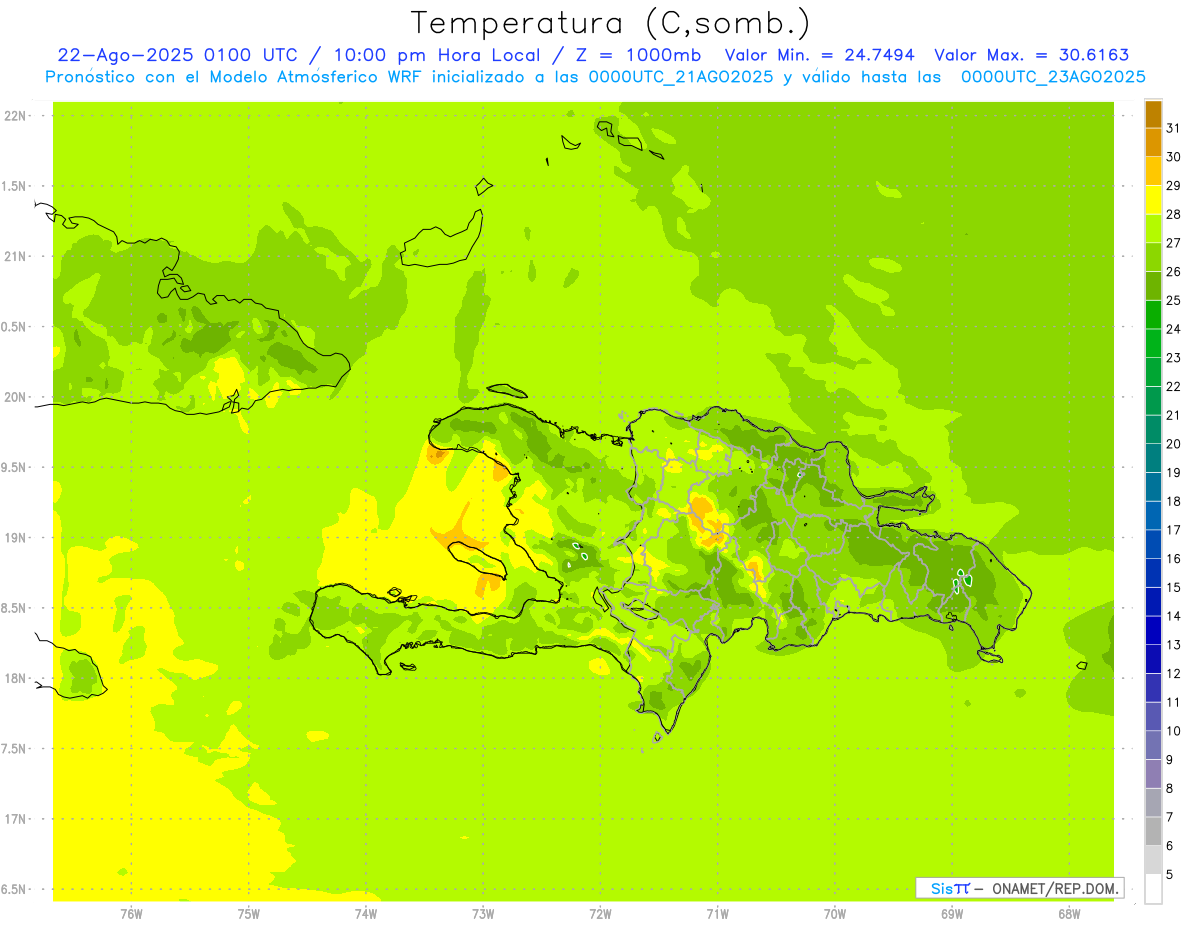Viewport: 1200px width, 927px height.
Task: Select the dark blue swatch between 13 and 14
Action: pyautogui.click(x=1153, y=630)
